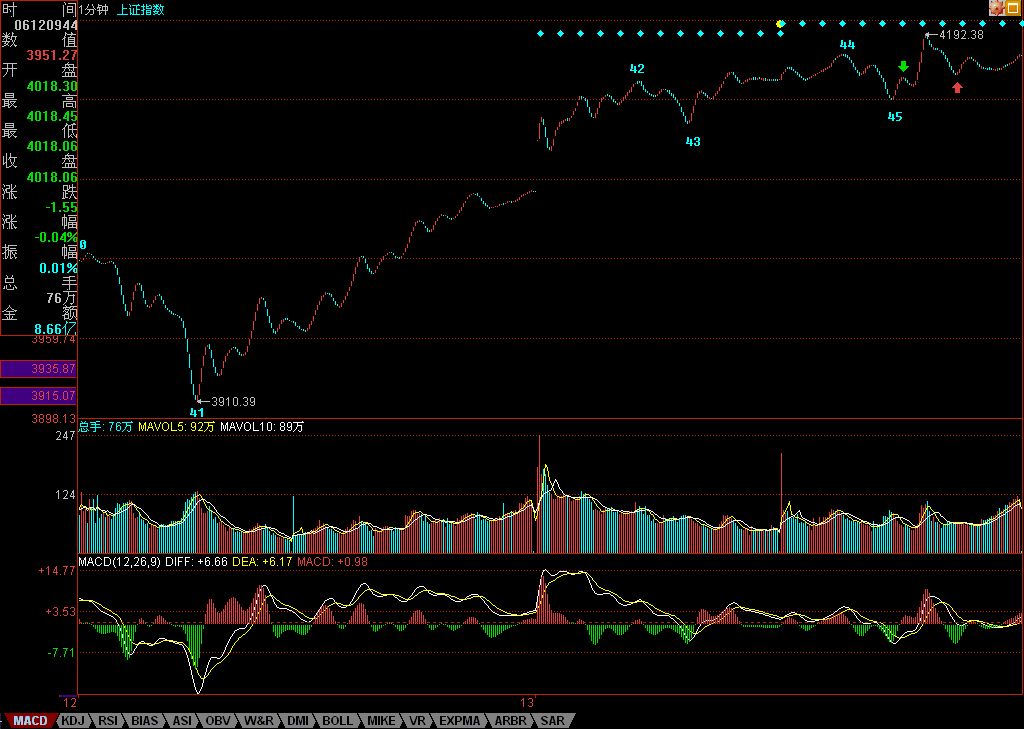This screenshot has height=729, width=1024.
Task: Click the purple 3915.07 price level box
Action: pyautogui.click(x=39, y=397)
